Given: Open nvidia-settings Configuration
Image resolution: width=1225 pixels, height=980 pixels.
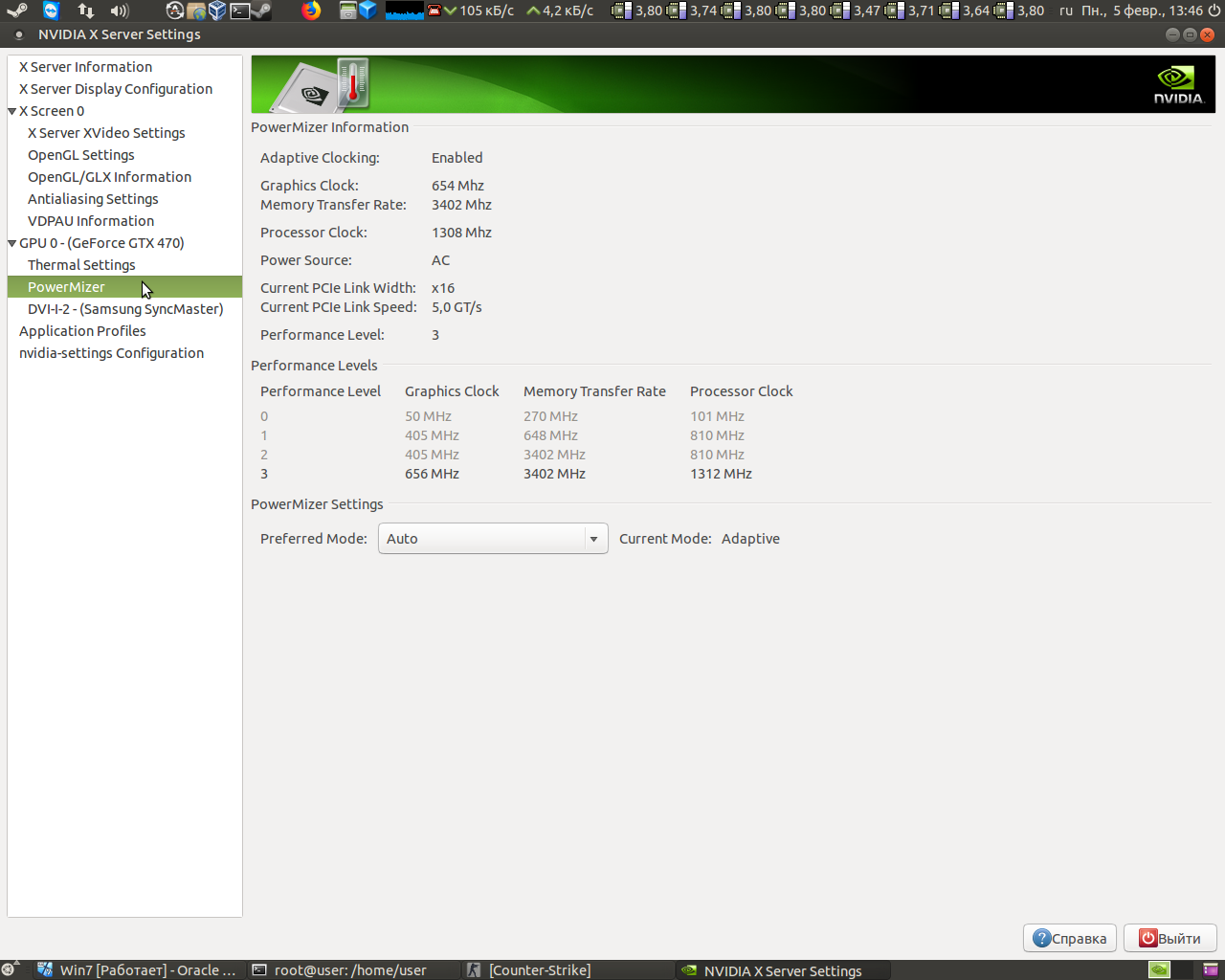Looking at the screenshot, I should coord(111,353).
